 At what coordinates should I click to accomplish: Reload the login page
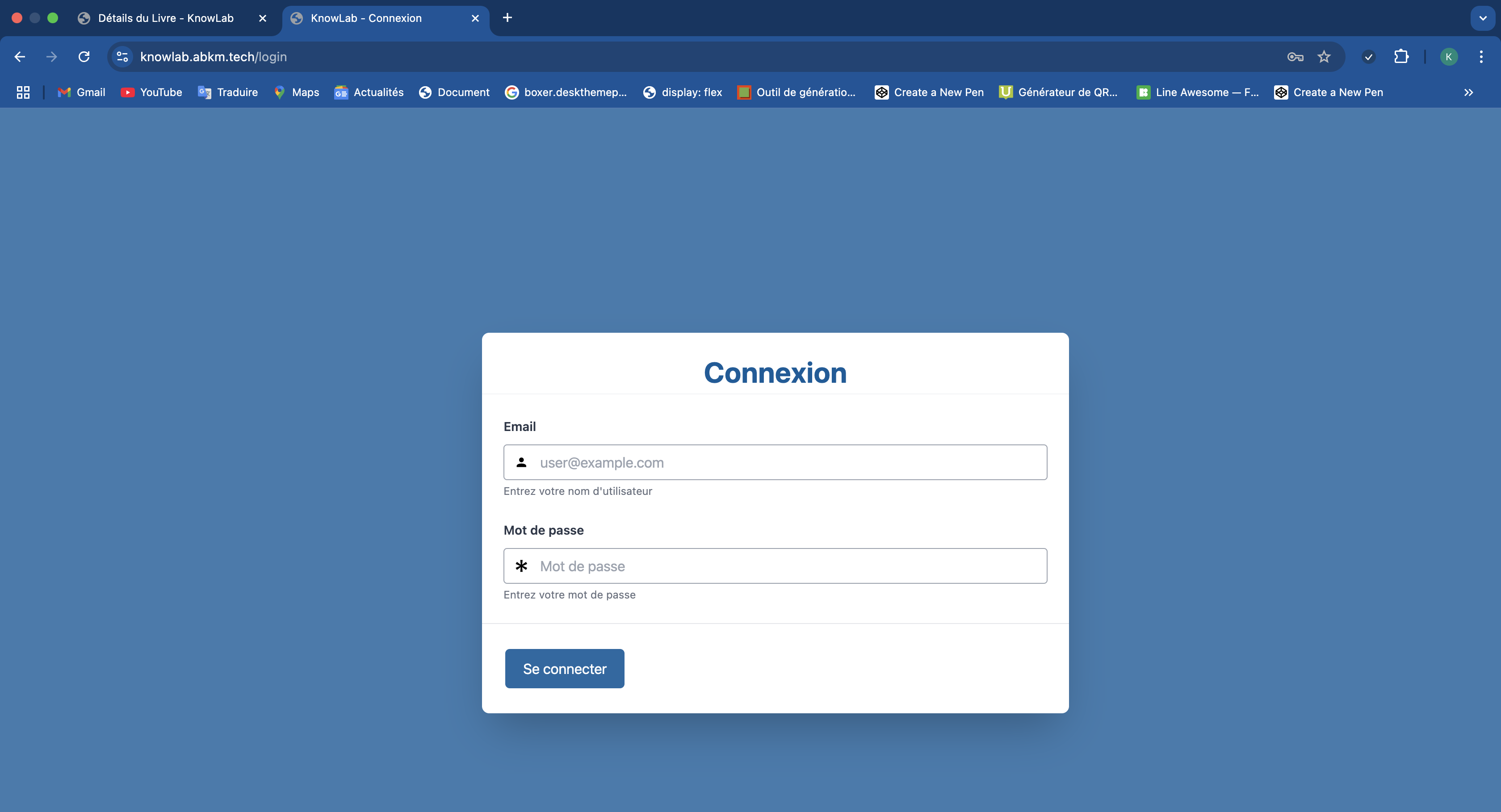click(84, 57)
